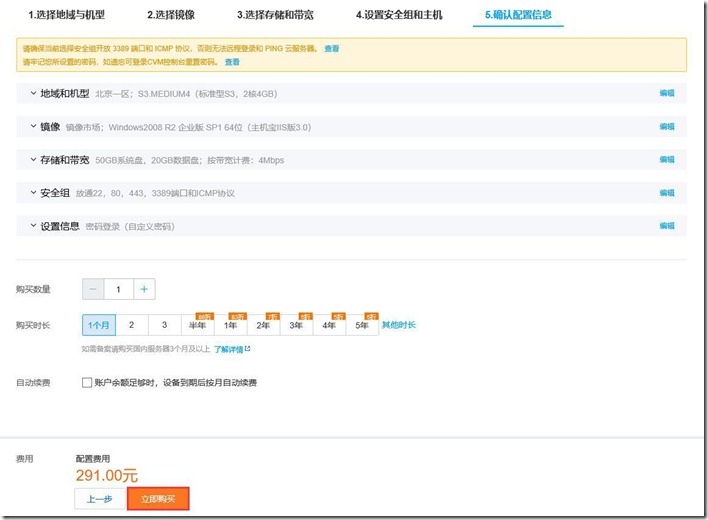
Task: Go to step 1.选择地域与机型 tab
Action: pyautogui.click(x=66, y=16)
